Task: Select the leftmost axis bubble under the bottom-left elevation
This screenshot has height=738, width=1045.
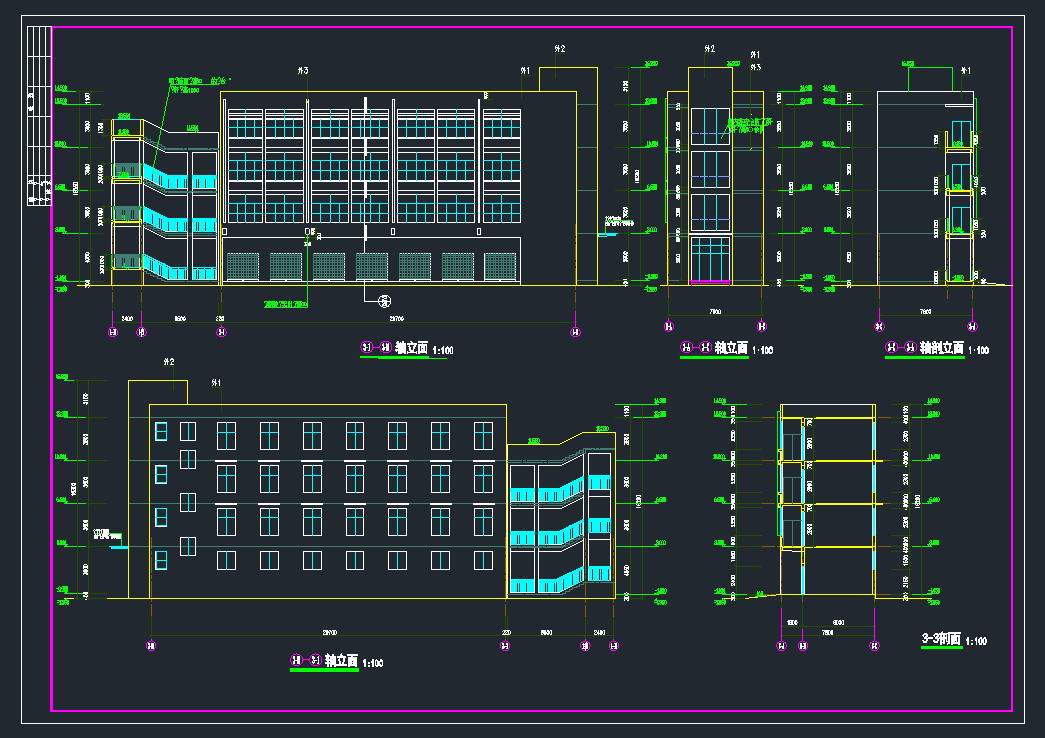Action: [x=150, y=646]
